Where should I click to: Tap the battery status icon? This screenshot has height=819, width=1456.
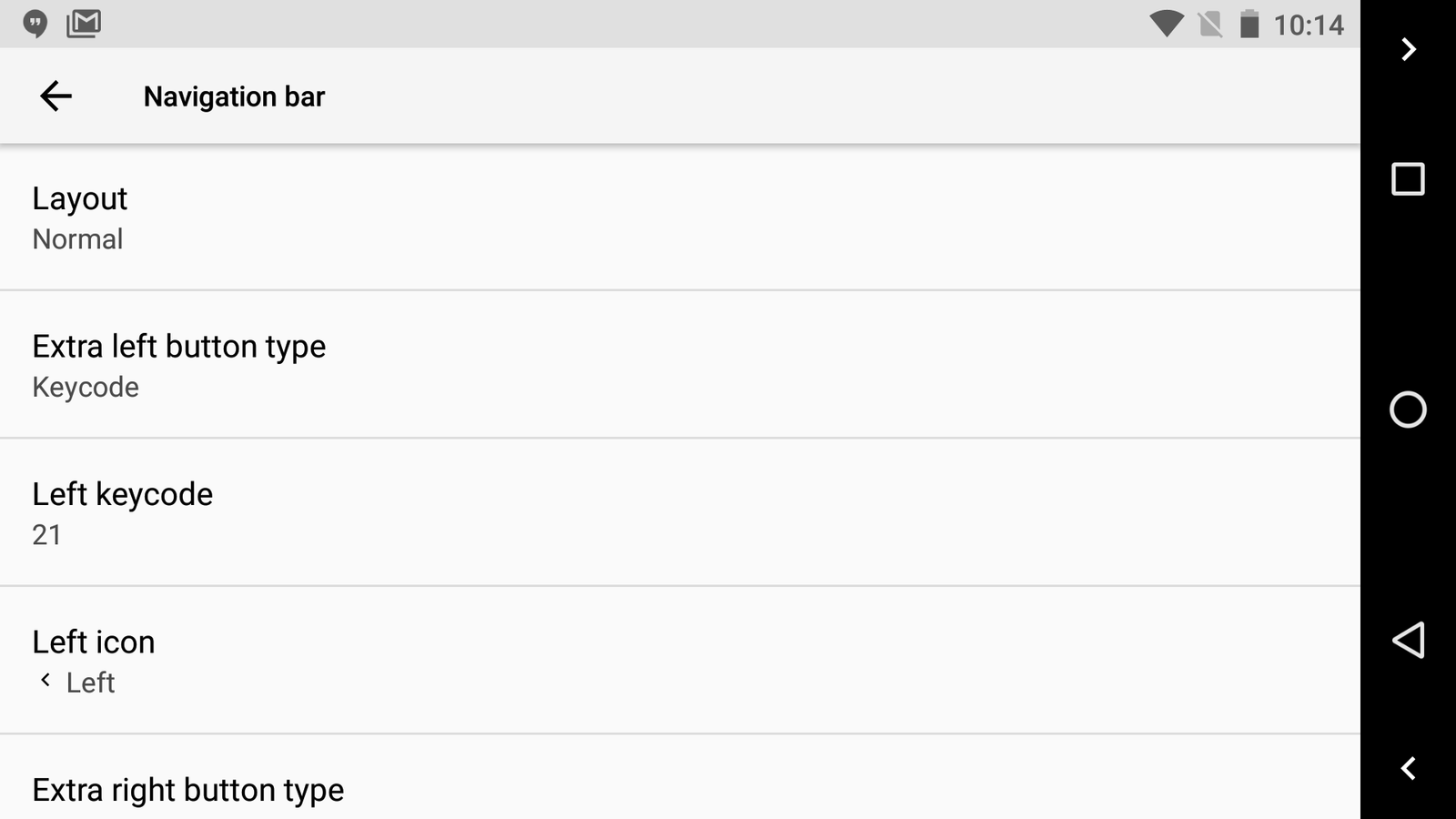pyautogui.click(x=1250, y=24)
